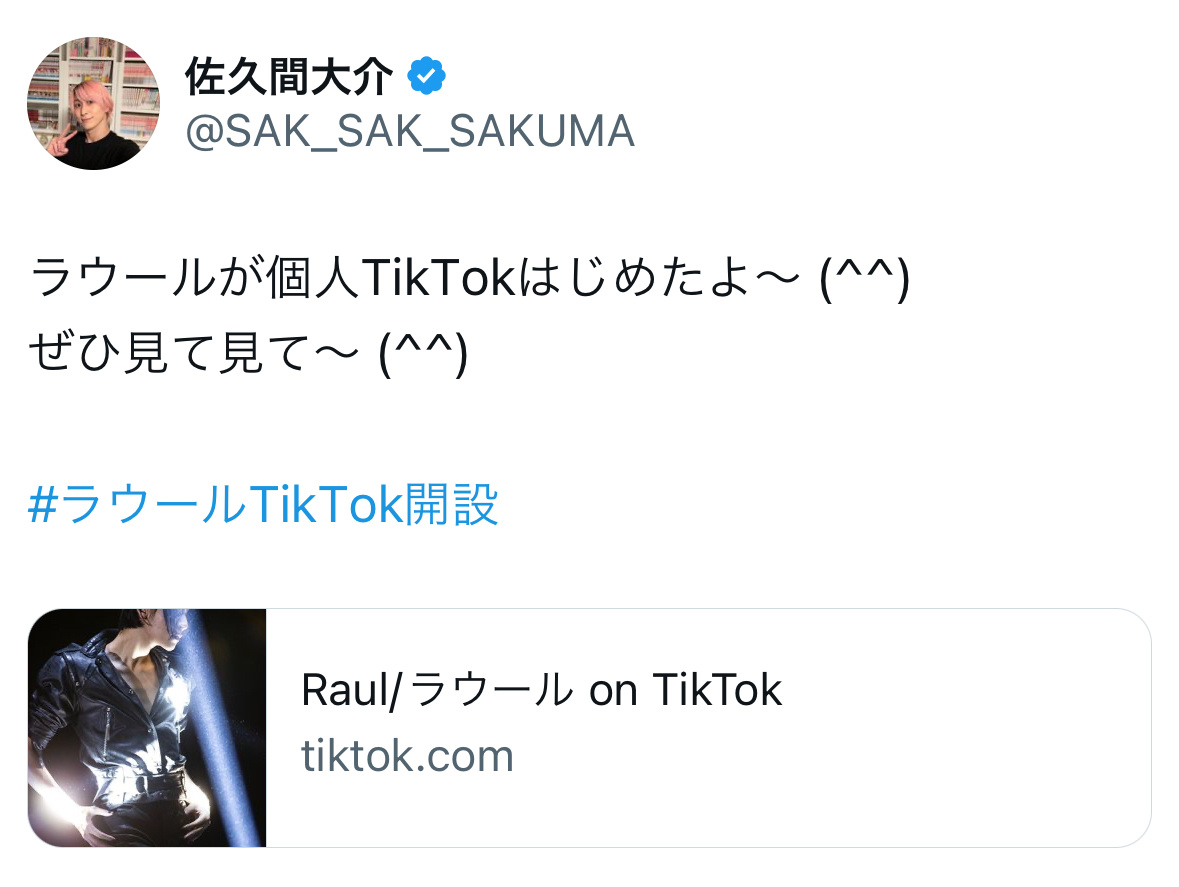Image resolution: width=1179 pixels, height=887 pixels.
Task: Click the (^^) emoticon ending the first line
Action: pos(865,278)
